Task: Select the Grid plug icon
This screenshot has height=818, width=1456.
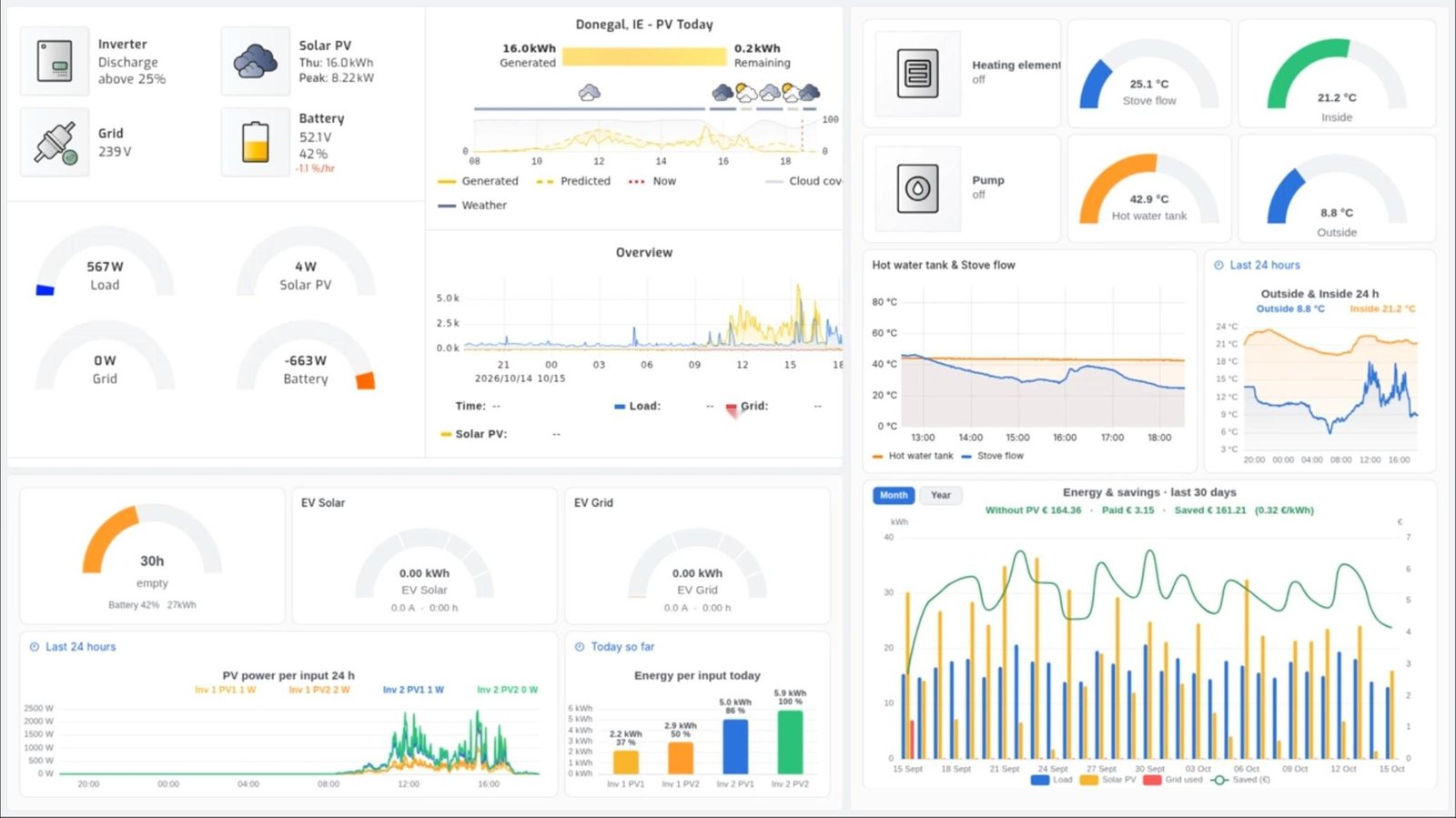Action: (55, 142)
